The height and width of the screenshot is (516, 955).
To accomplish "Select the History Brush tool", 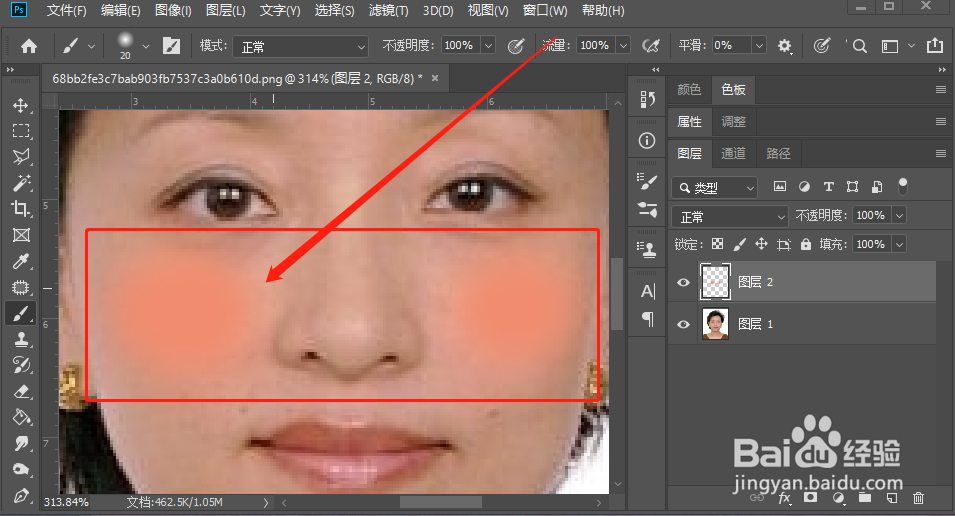I will pos(21,365).
